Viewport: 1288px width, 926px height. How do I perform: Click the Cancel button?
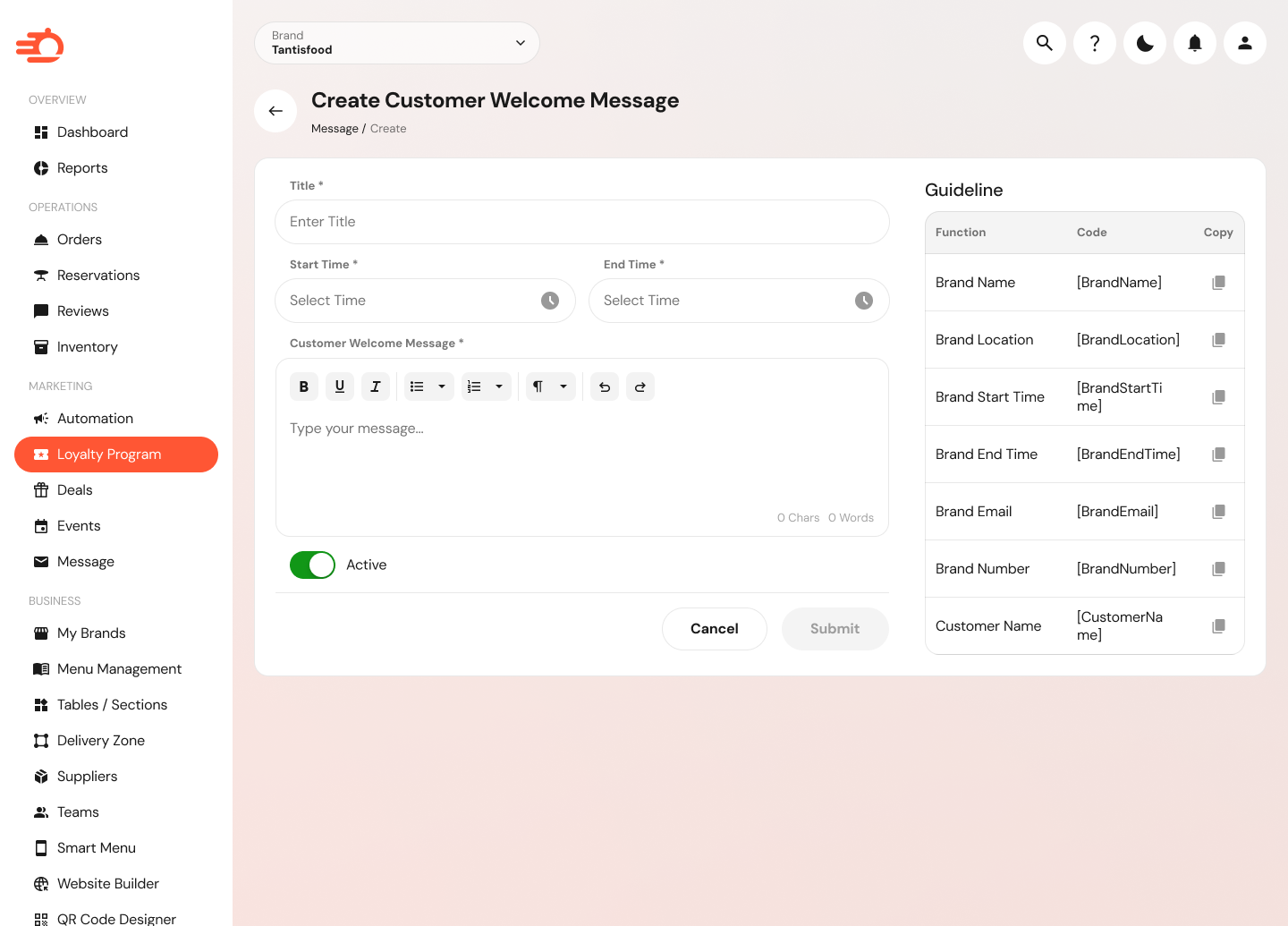pos(715,629)
